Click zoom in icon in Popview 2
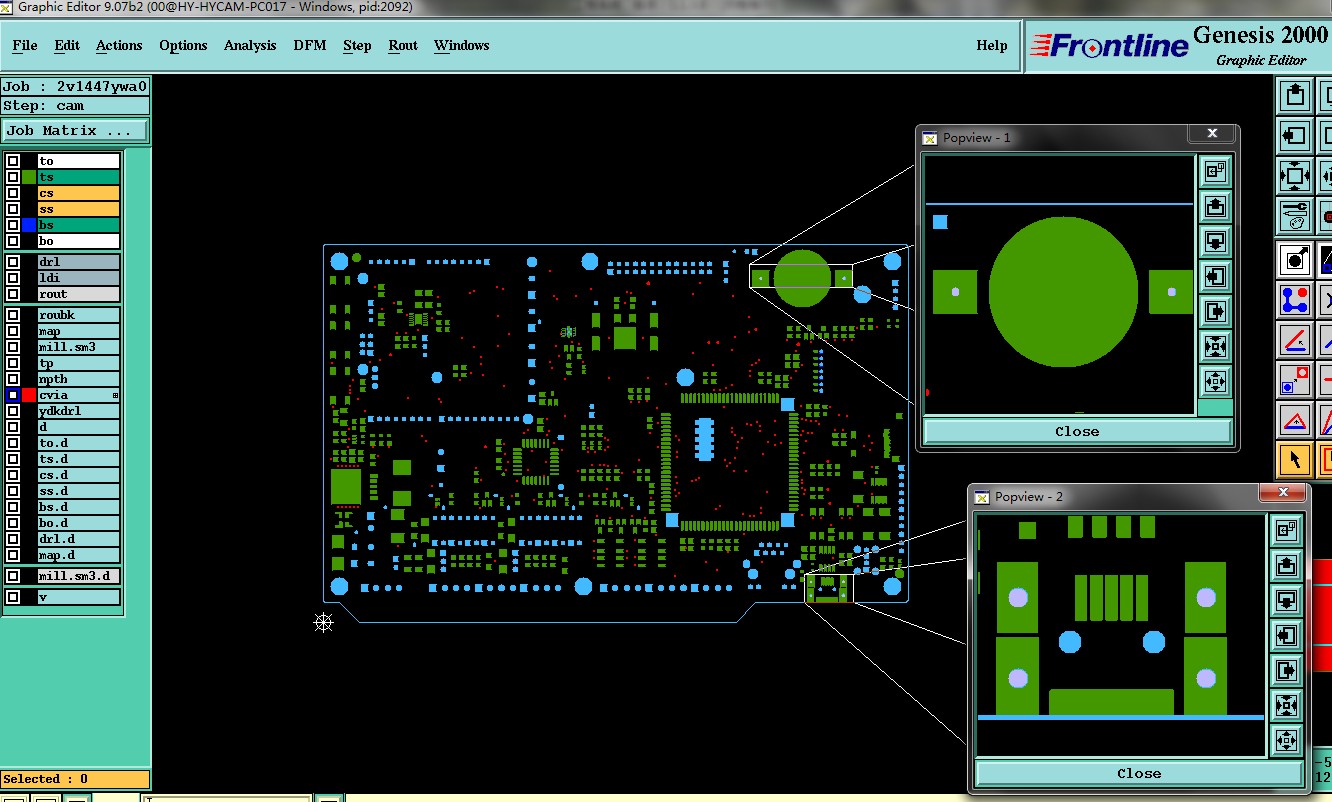Image resolution: width=1332 pixels, height=802 pixels. click(x=1286, y=705)
